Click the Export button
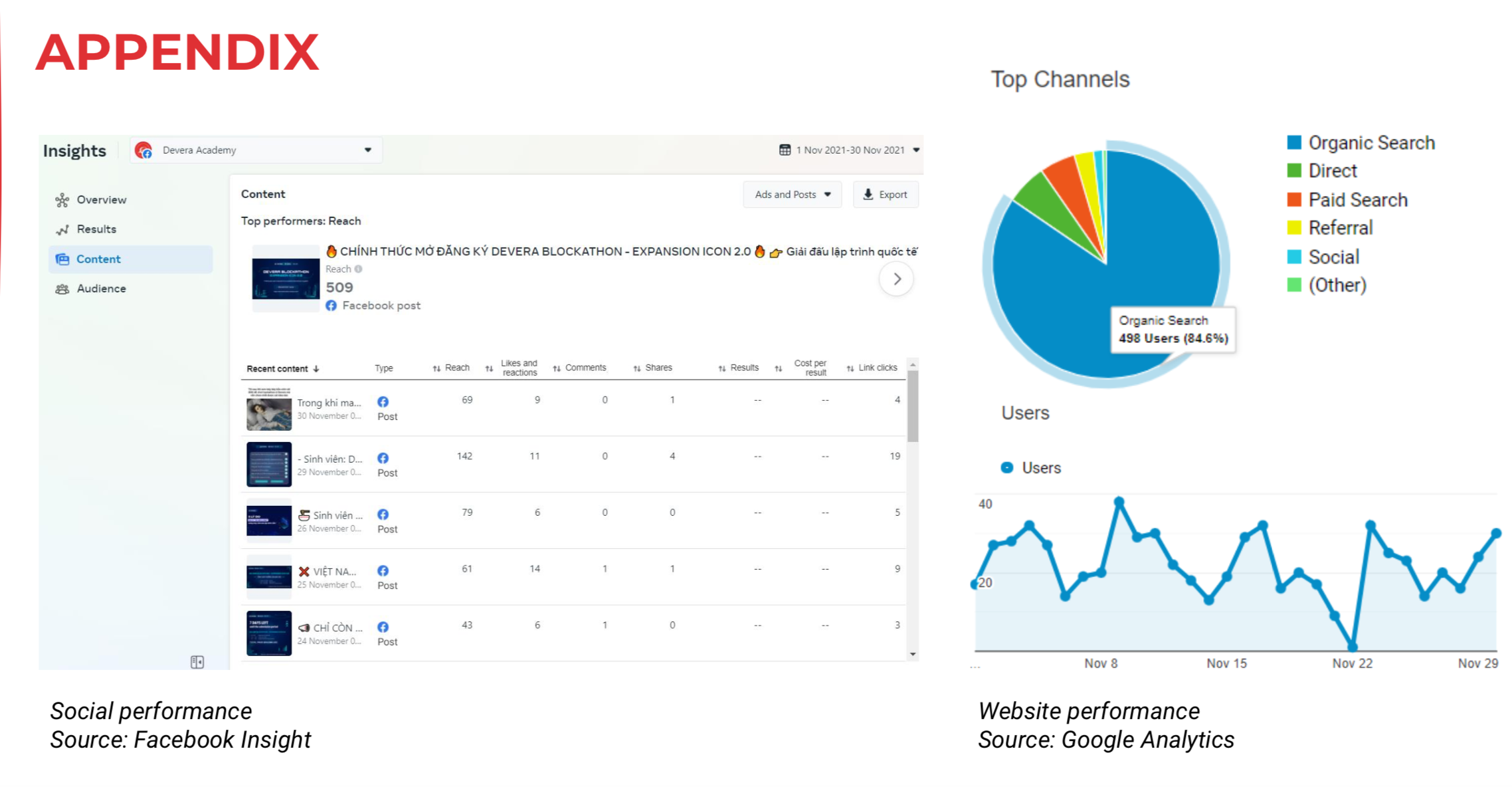Image resolution: width=1512 pixels, height=787 pixels. 885,195
